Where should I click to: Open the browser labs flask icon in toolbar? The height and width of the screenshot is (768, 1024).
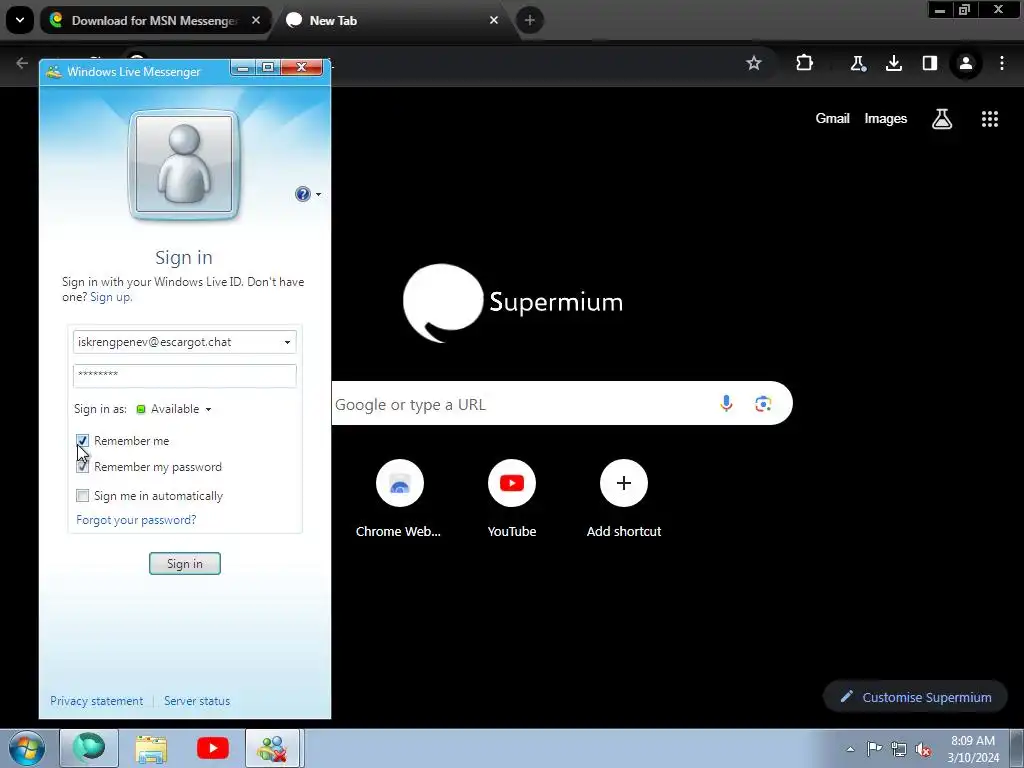(x=857, y=63)
